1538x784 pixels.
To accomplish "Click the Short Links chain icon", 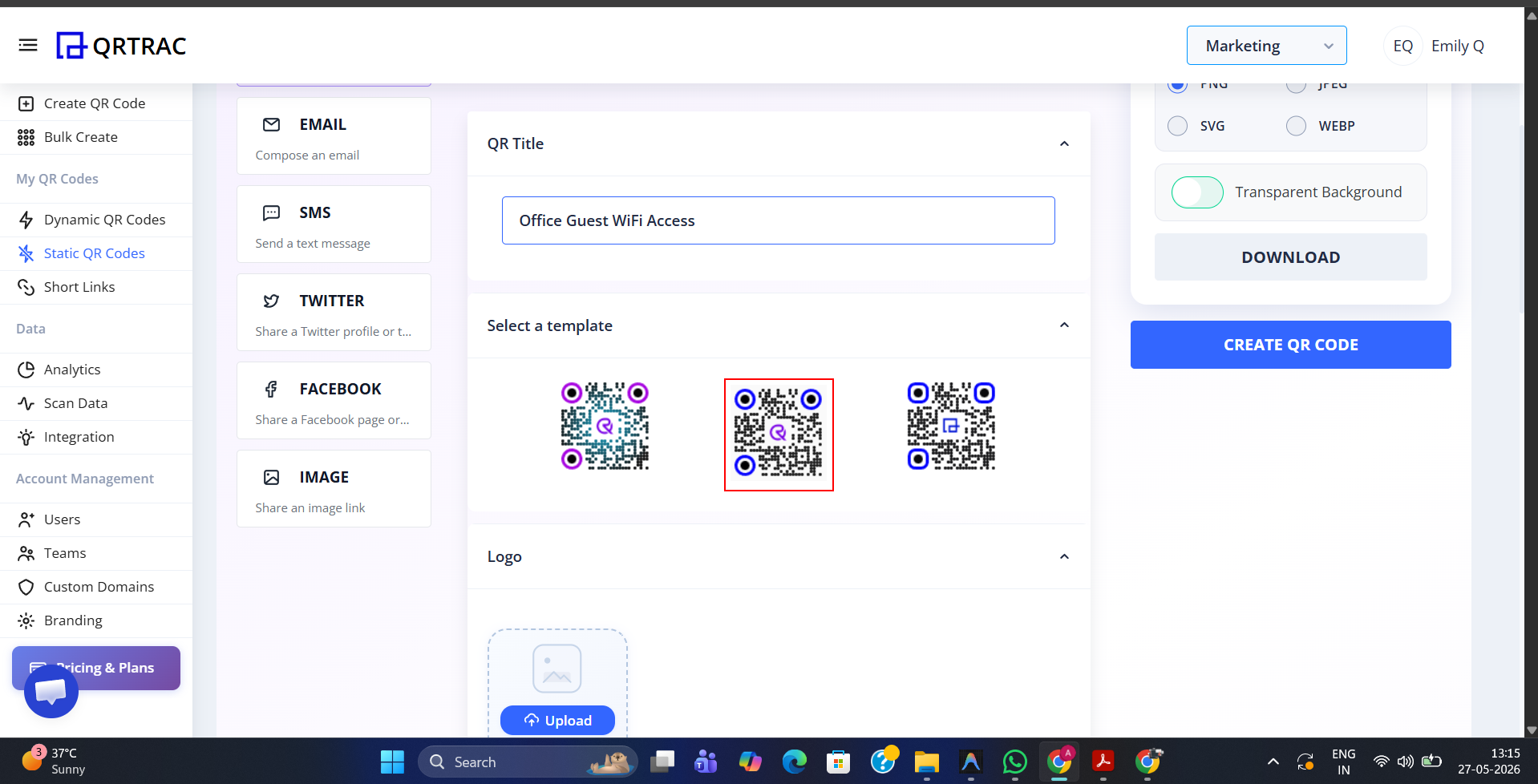I will [x=26, y=287].
